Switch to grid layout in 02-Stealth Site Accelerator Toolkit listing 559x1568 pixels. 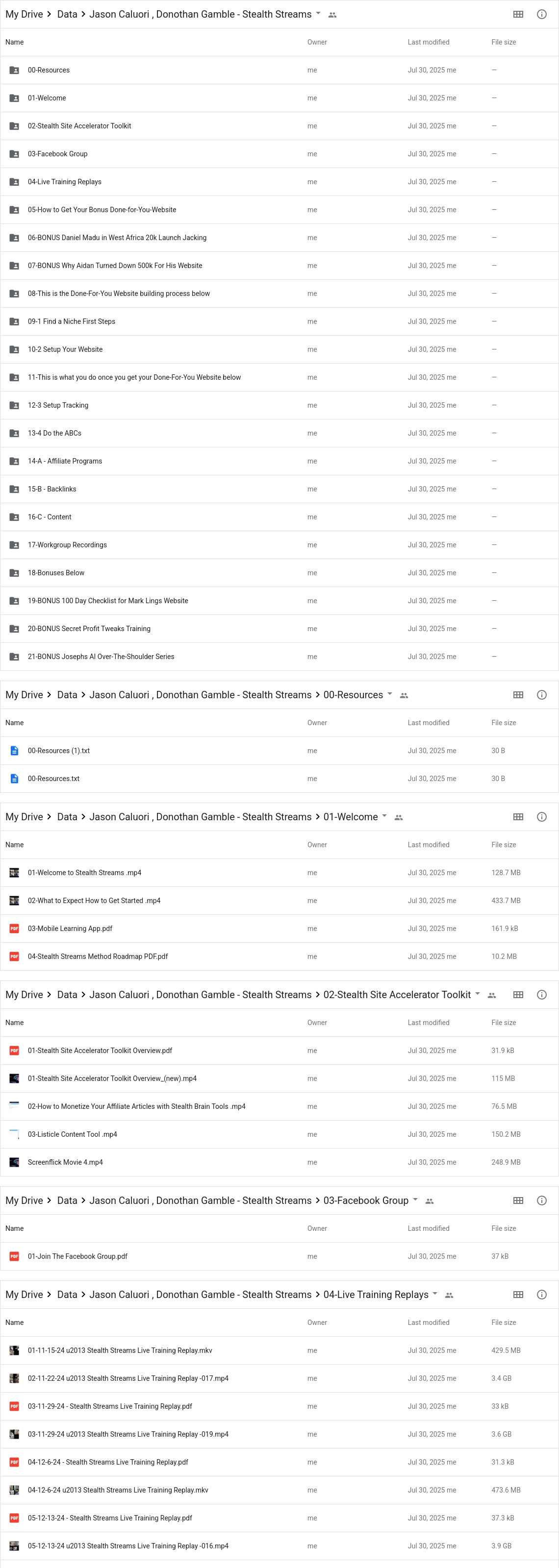click(x=518, y=994)
